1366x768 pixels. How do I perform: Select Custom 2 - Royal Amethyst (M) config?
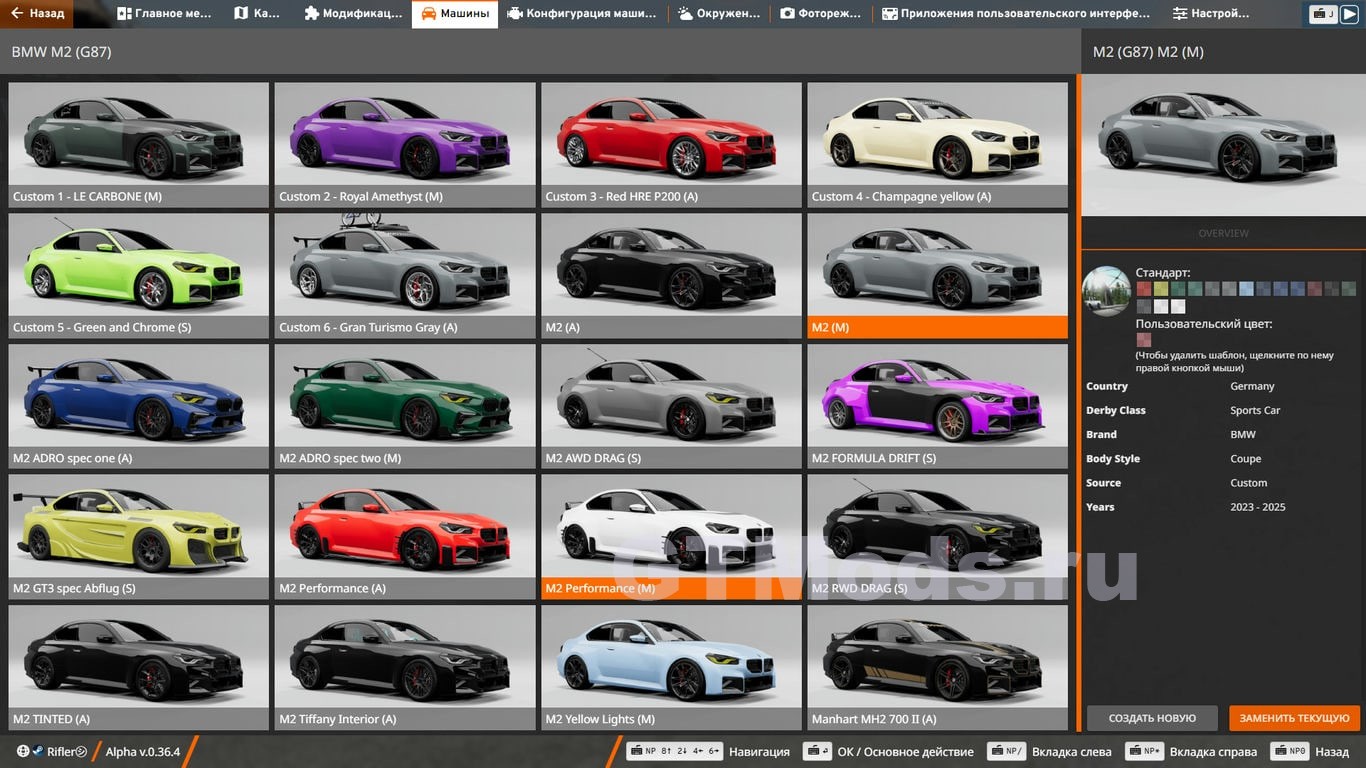tap(405, 144)
